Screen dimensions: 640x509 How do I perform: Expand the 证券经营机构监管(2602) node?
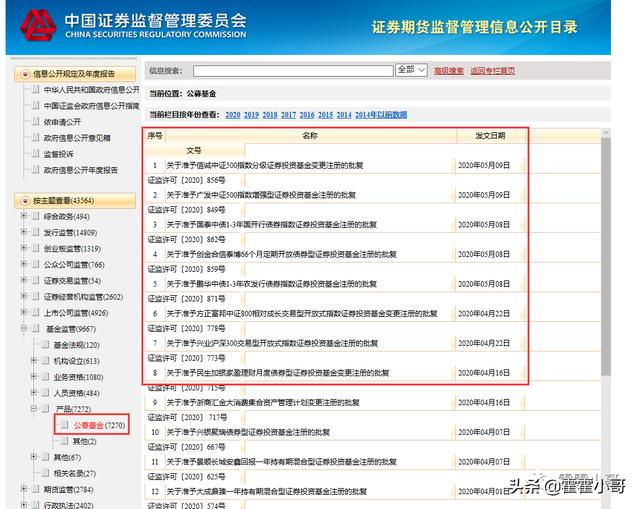pyautogui.click(x=24, y=296)
